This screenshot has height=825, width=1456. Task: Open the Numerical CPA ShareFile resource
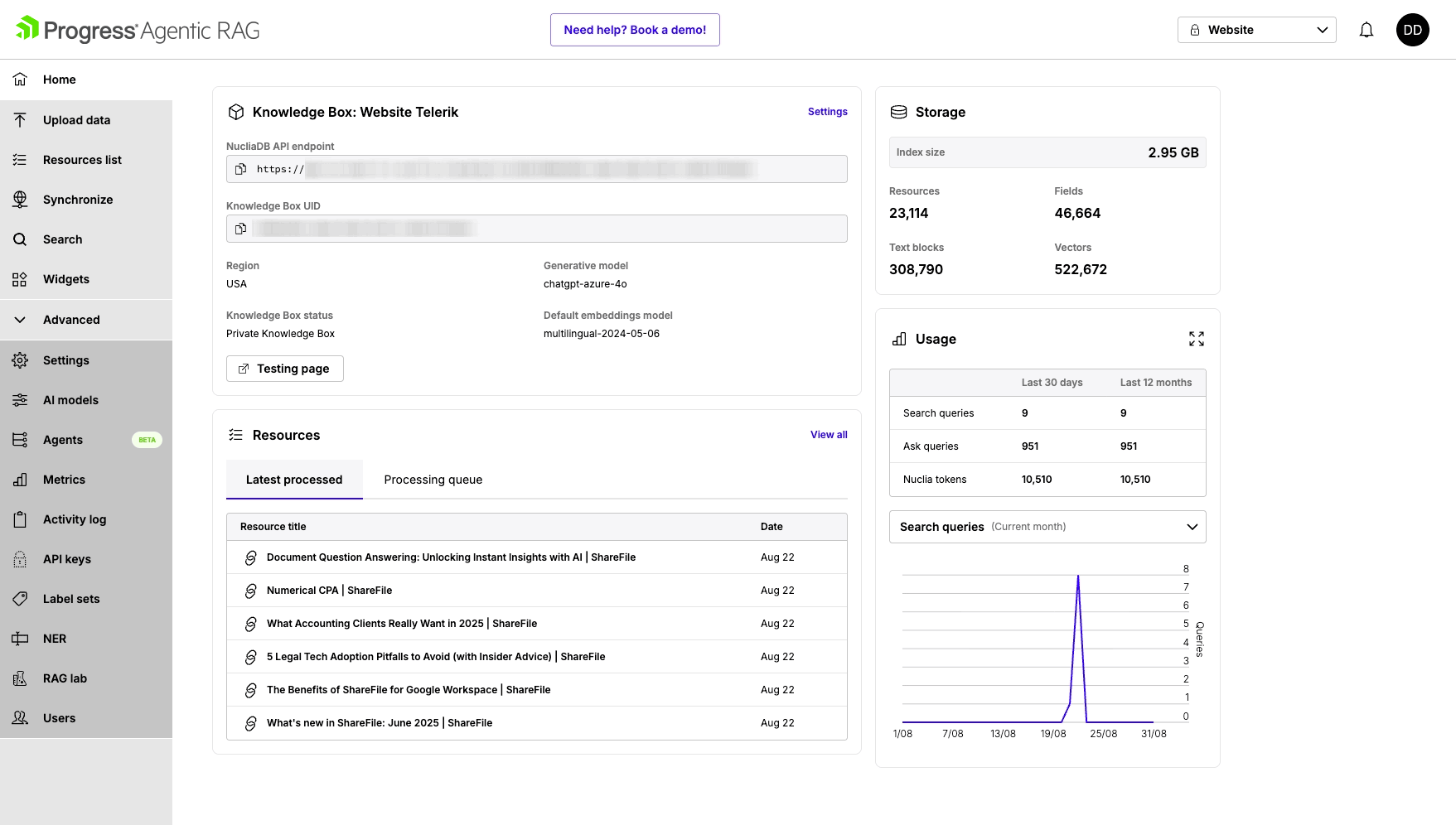pos(329,591)
